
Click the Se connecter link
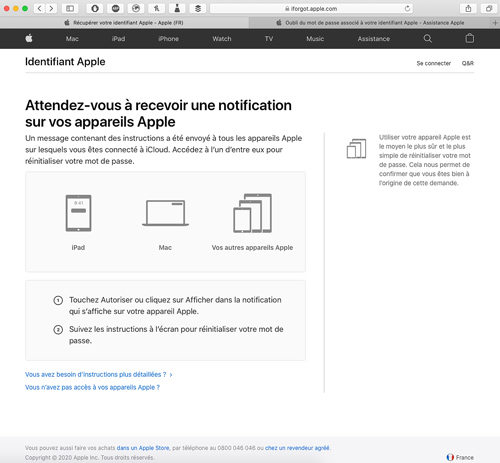point(433,63)
